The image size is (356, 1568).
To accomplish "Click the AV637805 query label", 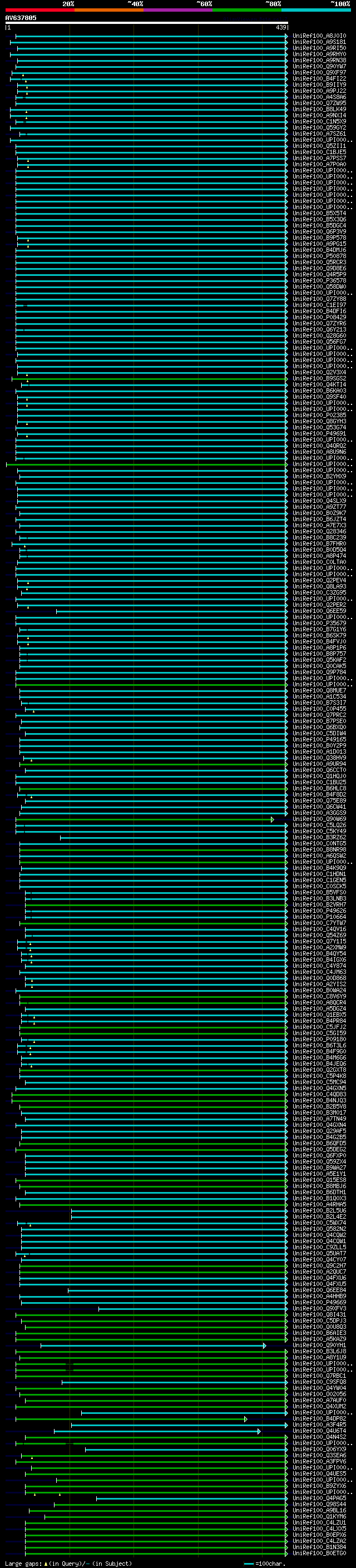I will point(21,18).
